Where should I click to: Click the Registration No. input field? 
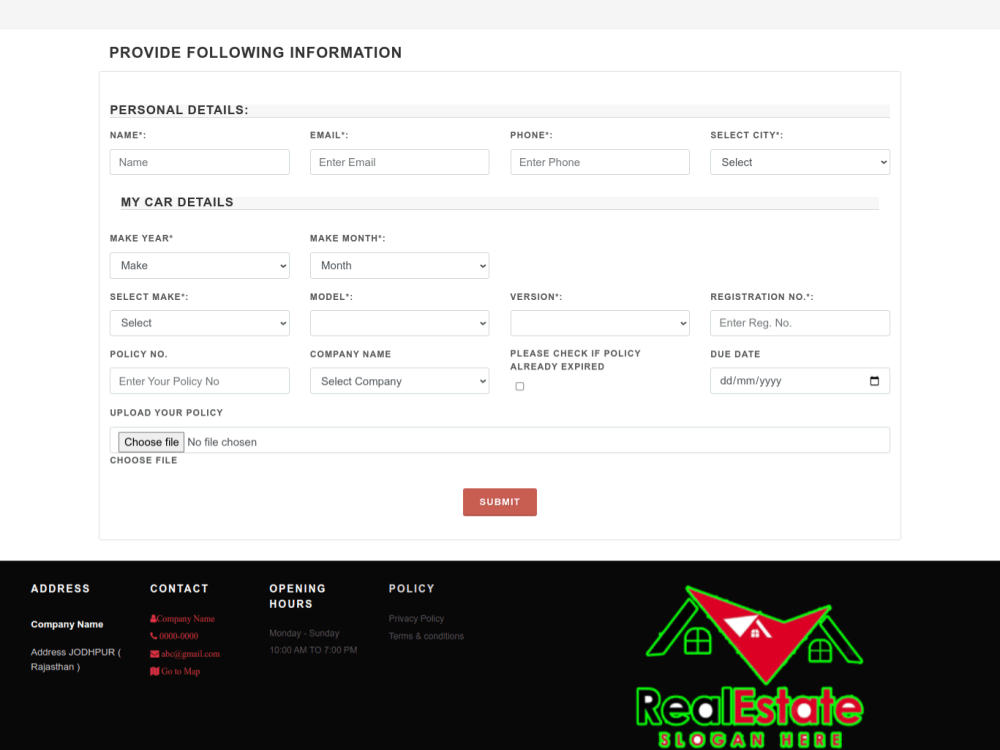[800, 323]
